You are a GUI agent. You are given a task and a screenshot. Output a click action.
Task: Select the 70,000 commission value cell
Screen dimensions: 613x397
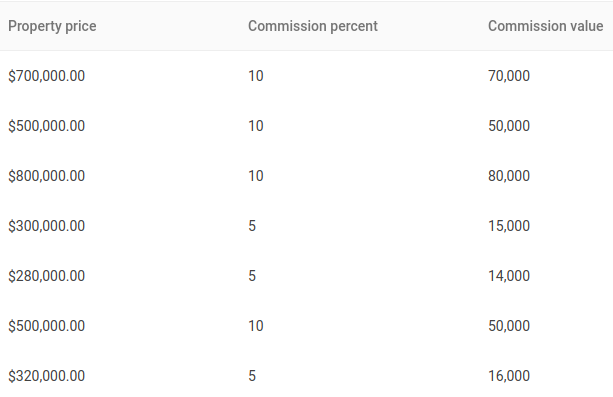coord(509,76)
